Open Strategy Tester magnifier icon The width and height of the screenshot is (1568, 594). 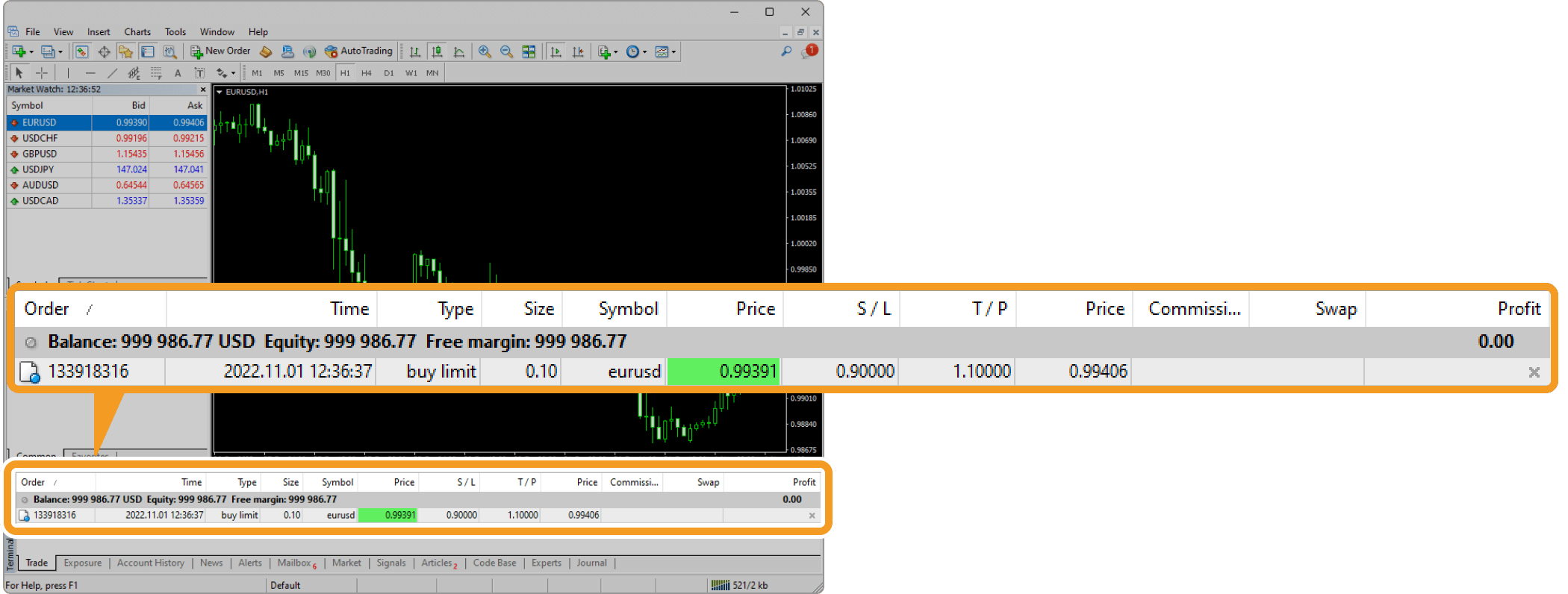click(x=170, y=51)
